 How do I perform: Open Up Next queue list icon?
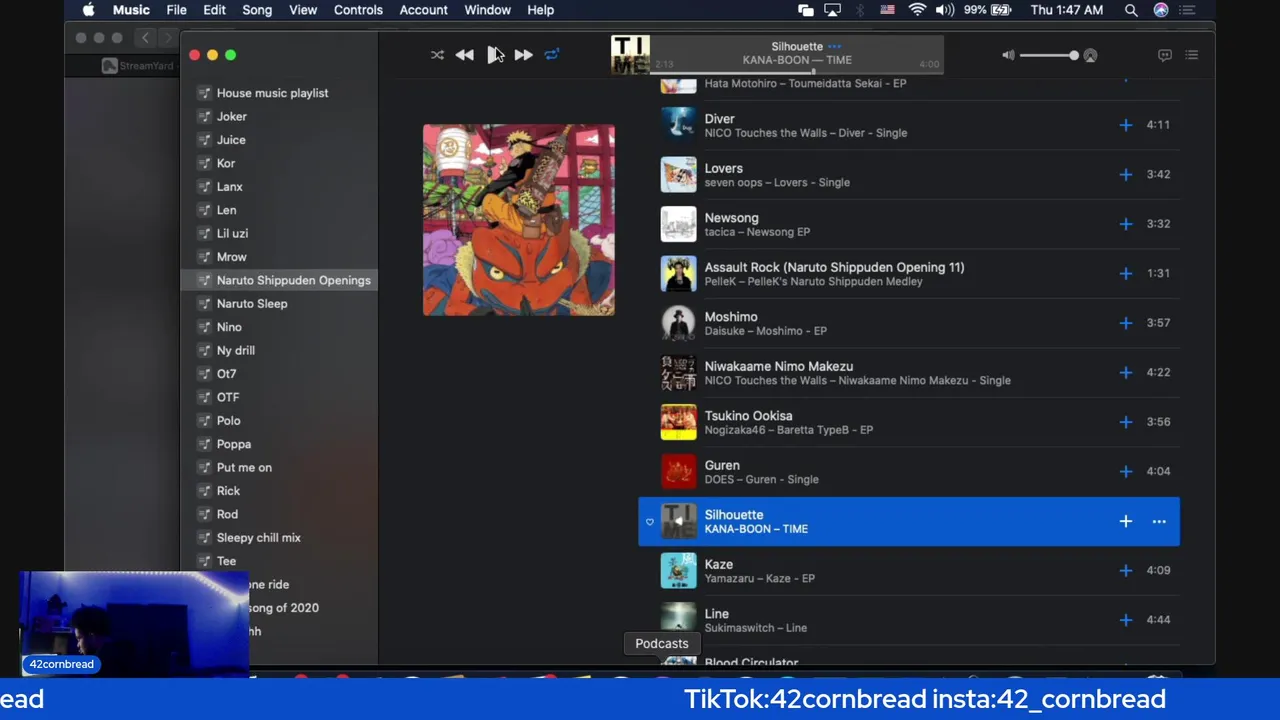(x=1191, y=55)
